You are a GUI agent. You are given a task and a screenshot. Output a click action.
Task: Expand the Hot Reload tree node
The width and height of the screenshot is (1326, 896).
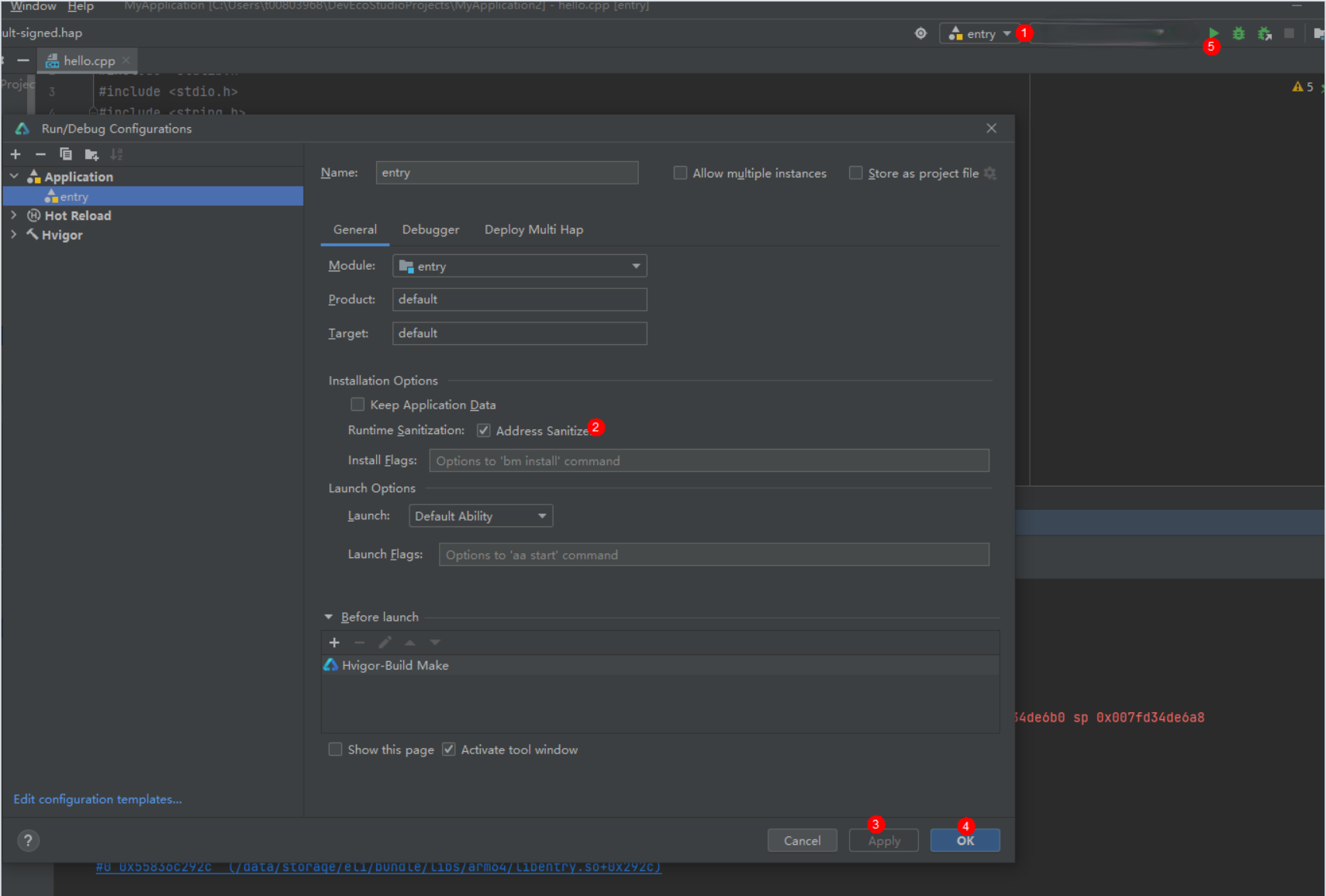coord(14,215)
